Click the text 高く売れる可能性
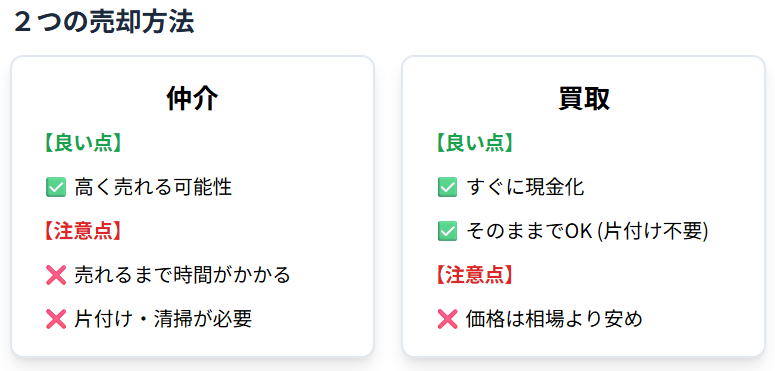This screenshot has width=775, height=371. pos(153,188)
